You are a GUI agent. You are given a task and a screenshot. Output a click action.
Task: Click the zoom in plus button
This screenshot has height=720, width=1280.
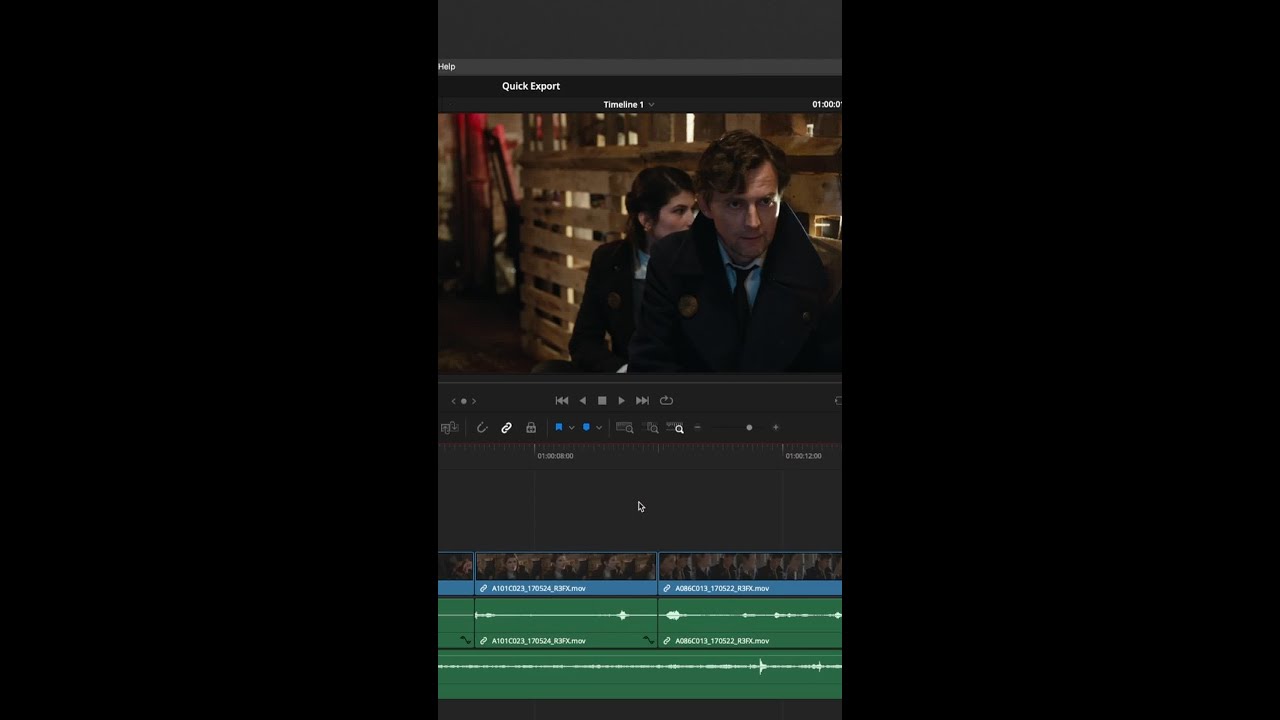coord(775,428)
